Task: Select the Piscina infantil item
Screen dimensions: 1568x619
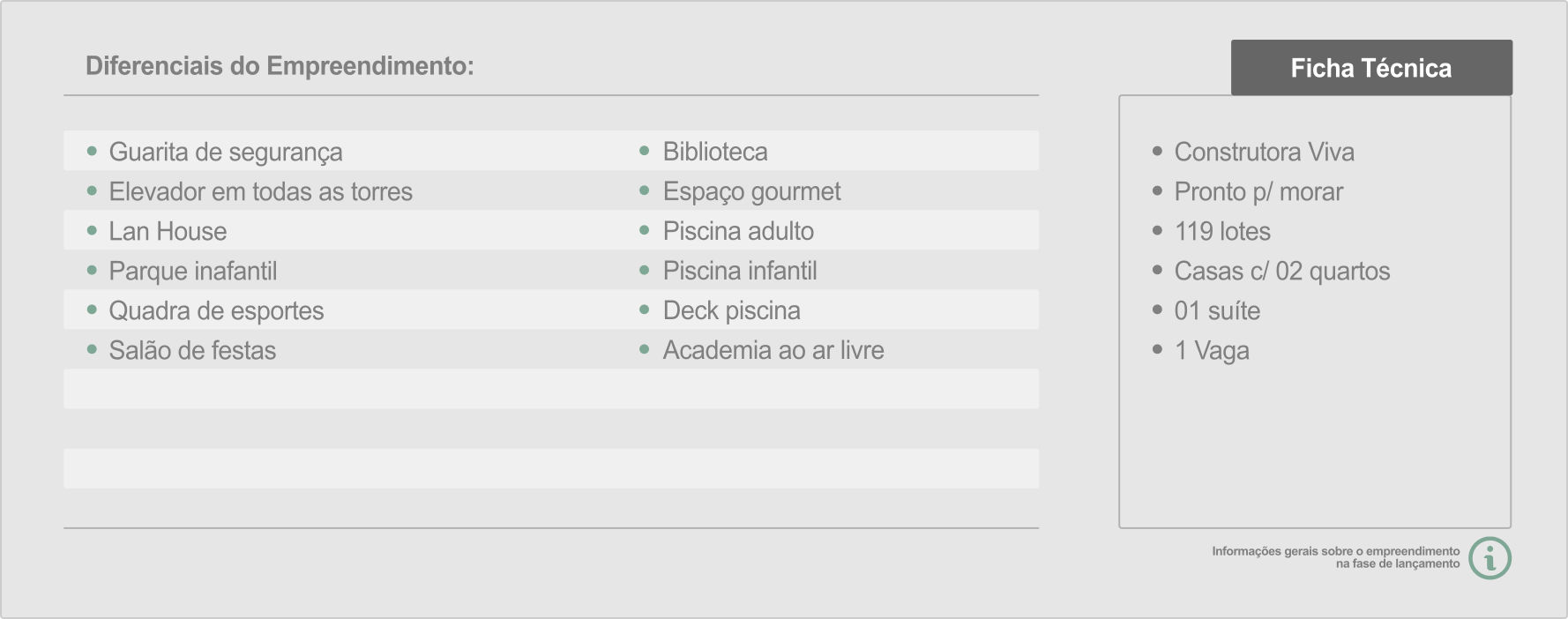Action: pos(740,271)
